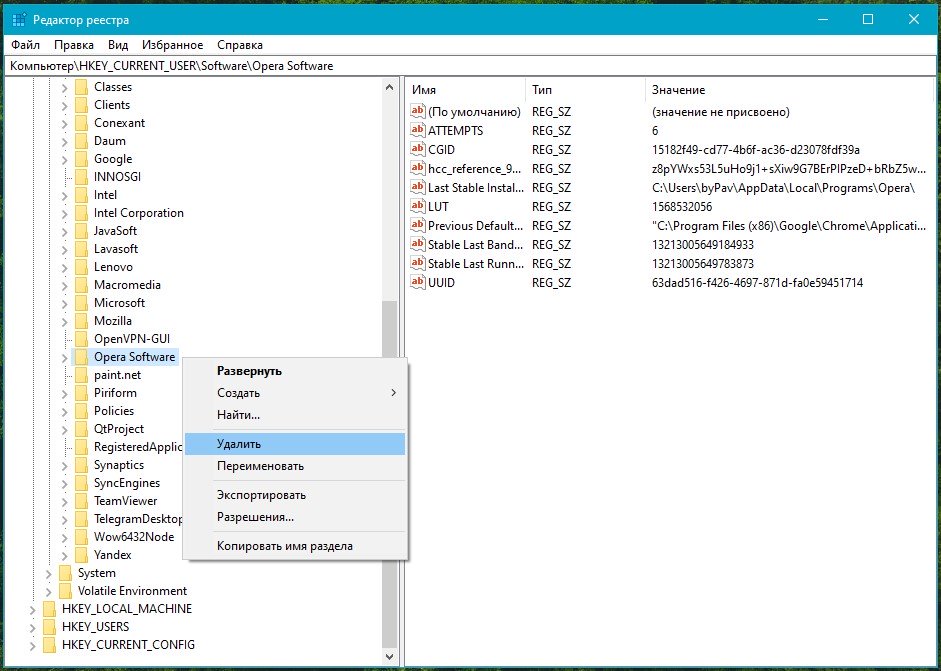Click the Значение column header
941x671 pixels.
[x=792, y=90]
